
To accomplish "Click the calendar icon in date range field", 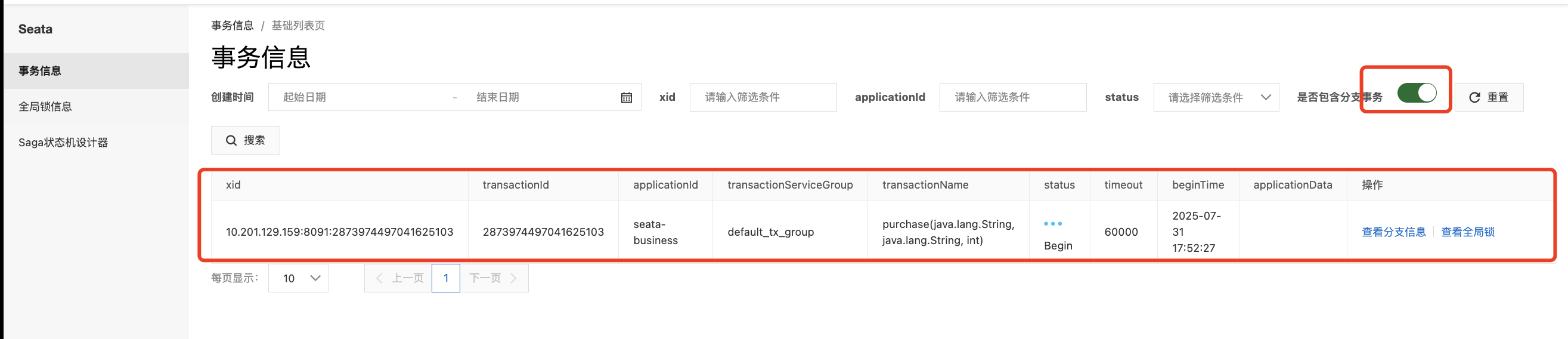I will (x=627, y=97).
